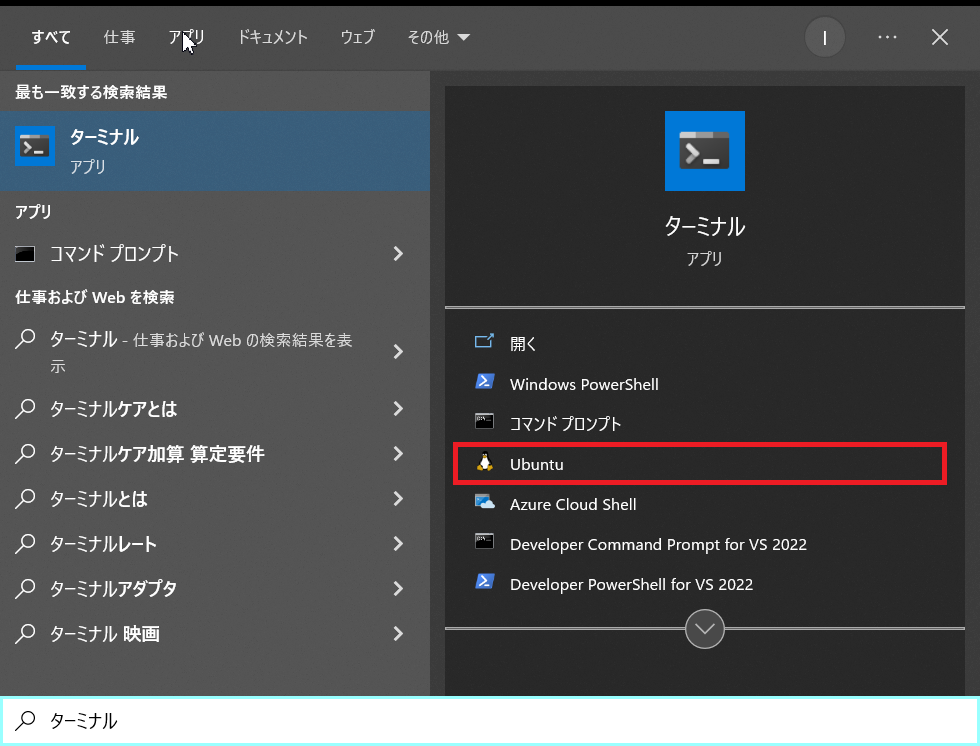980x746 pixels.
Task: Click the Azure Cloud Shell icon
Action: 485,503
